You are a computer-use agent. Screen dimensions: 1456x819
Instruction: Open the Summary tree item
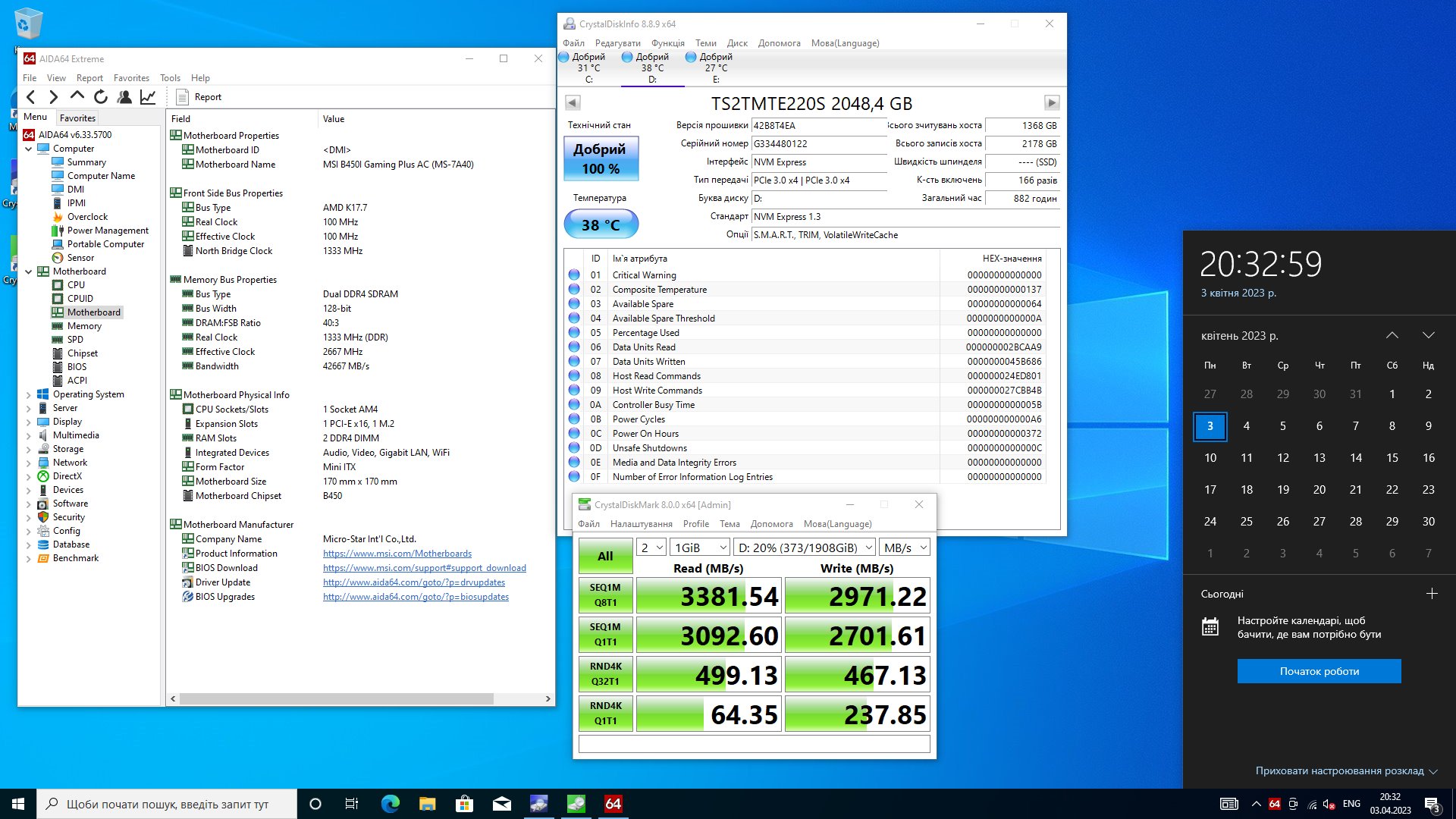pos(86,162)
